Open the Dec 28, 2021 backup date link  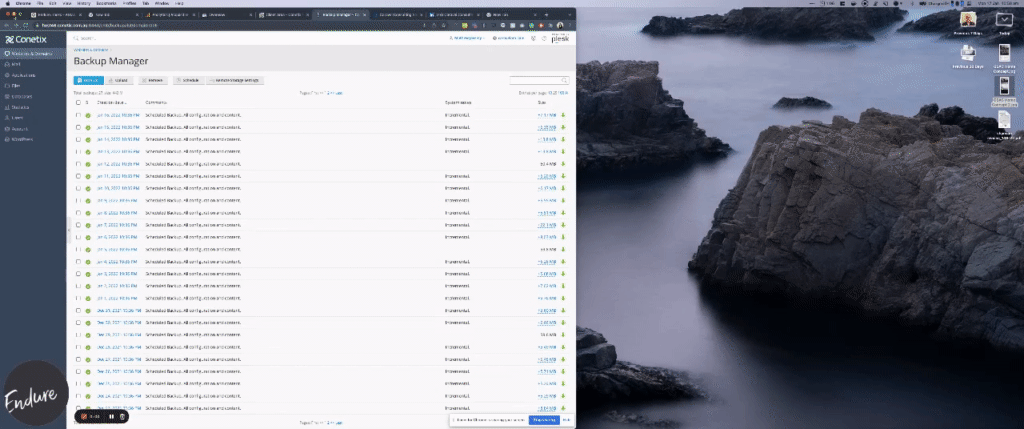[x=118, y=347]
